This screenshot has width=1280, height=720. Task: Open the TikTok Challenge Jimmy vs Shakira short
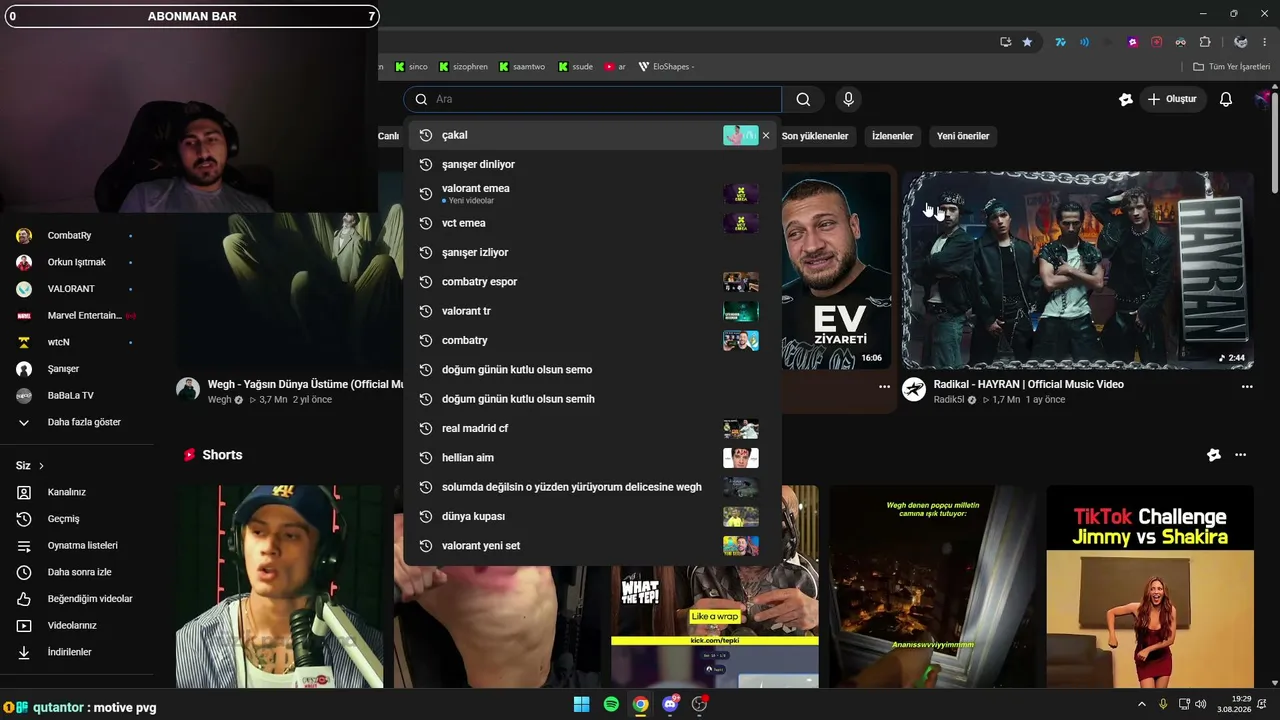tap(1150, 587)
